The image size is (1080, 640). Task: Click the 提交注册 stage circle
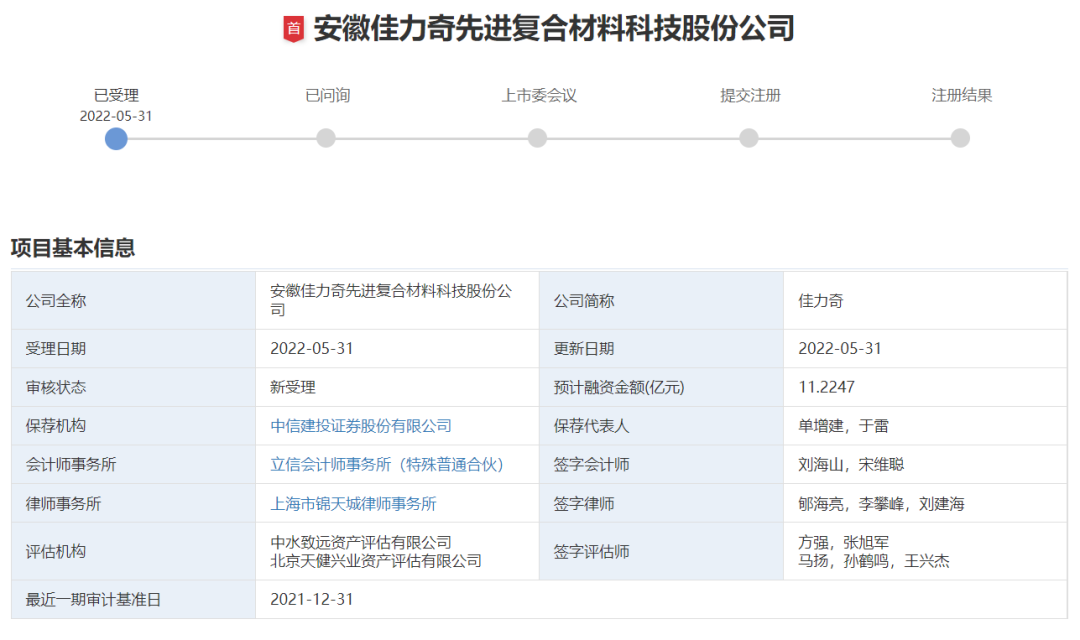[x=749, y=139]
